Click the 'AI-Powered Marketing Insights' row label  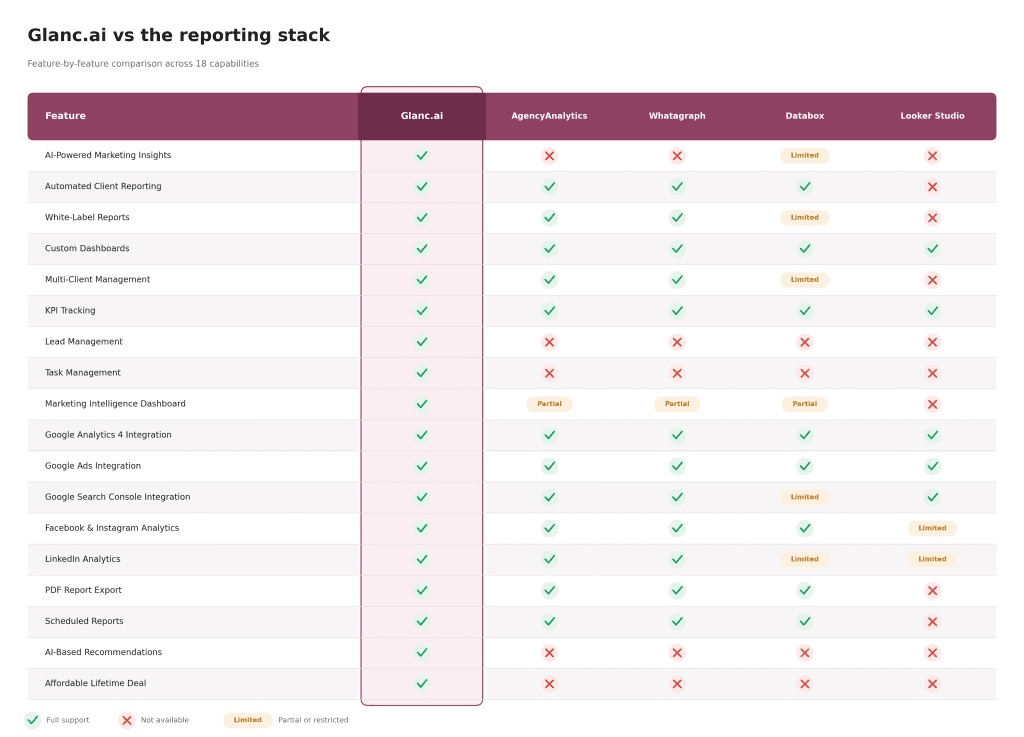pyautogui.click(x=108, y=155)
